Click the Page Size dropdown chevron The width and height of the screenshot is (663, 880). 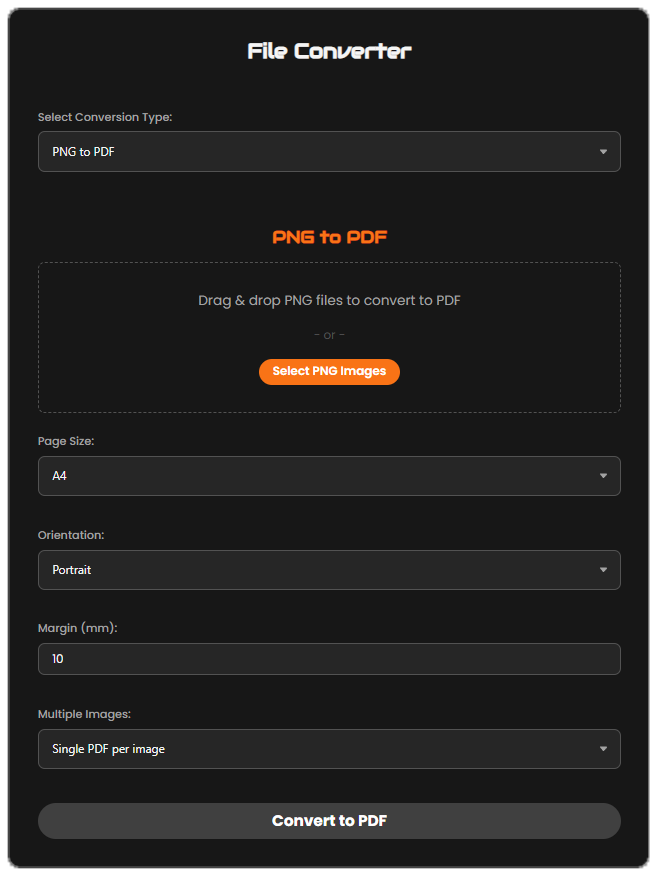604,476
